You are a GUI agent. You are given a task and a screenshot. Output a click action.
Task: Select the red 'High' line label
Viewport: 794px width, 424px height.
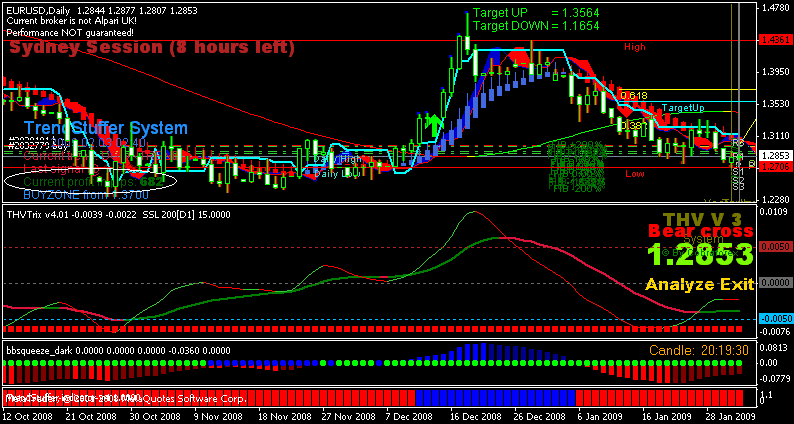pyautogui.click(x=634, y=47)
